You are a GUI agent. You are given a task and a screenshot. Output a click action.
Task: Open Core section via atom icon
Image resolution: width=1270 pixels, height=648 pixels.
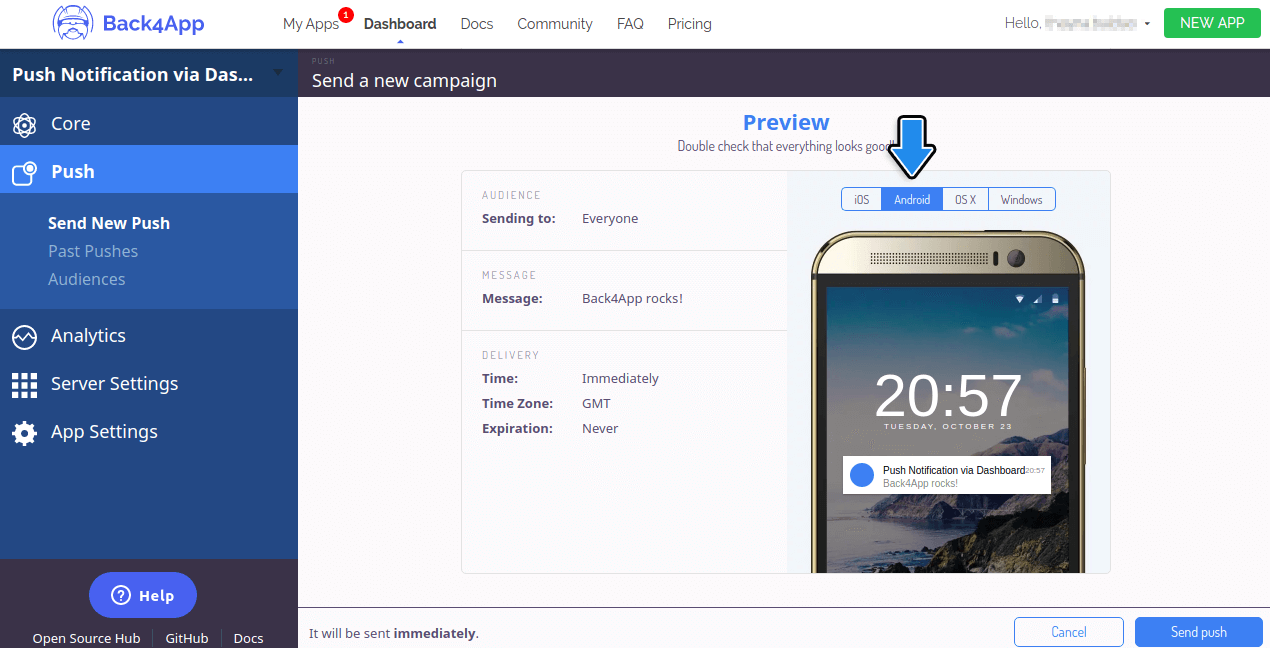(24, 124)
